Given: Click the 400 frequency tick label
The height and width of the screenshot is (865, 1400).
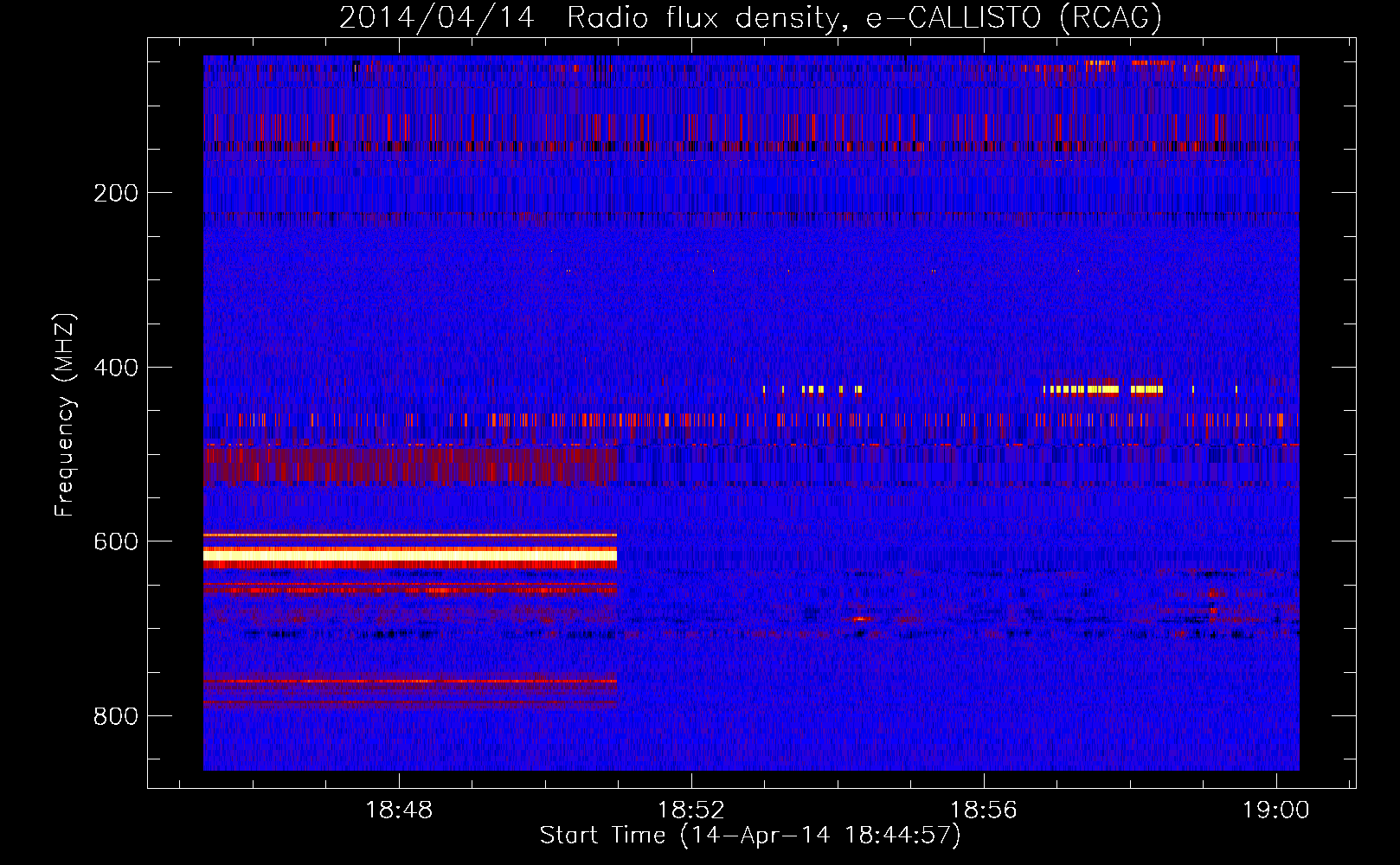Looking at the screenshot, I should [x=116, y=368].
